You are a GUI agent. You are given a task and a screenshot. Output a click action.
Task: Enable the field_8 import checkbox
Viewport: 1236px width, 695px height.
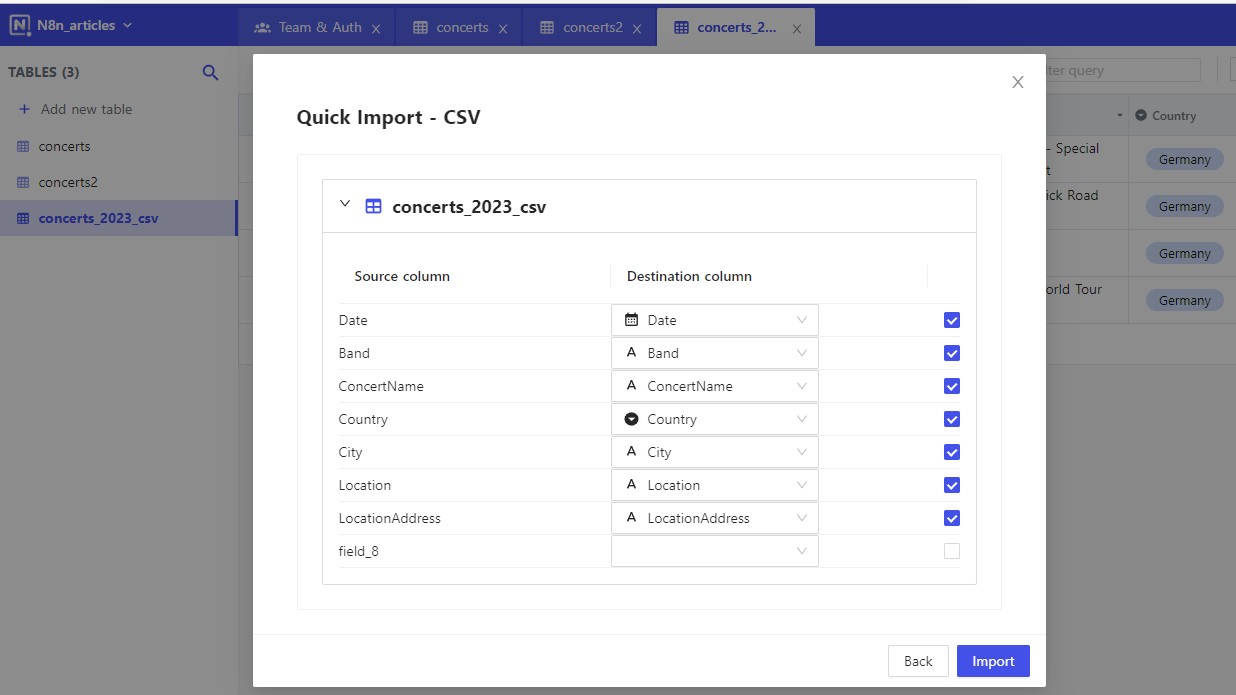tap(951, 551)
